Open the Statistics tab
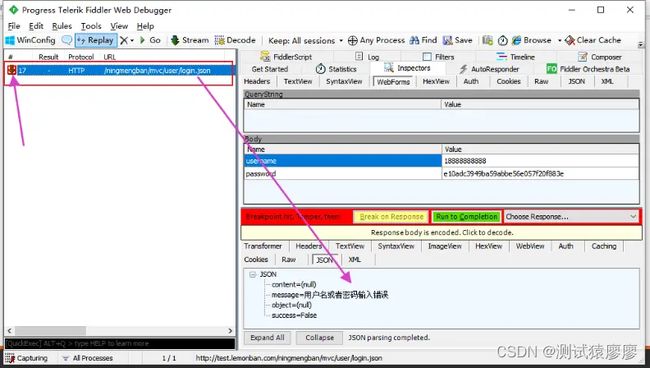Screen dimensions: 650x368 tap(336, 69)
